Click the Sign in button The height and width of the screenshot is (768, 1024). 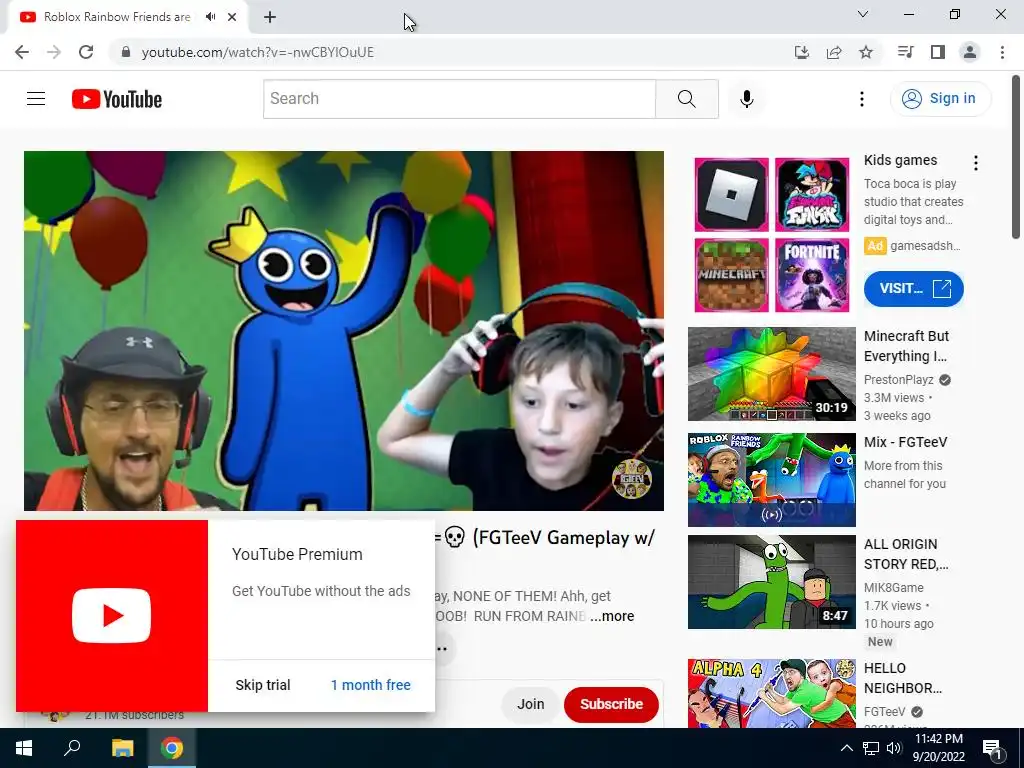pos(940,99)
